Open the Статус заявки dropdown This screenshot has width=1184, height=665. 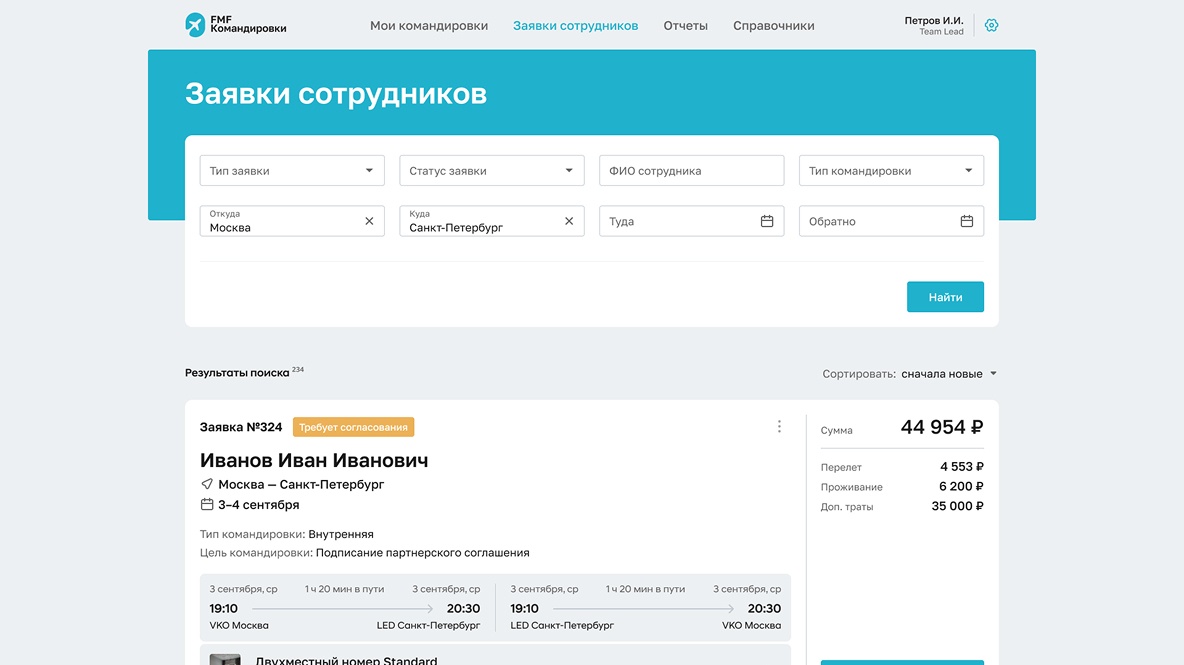pos(491,170)
